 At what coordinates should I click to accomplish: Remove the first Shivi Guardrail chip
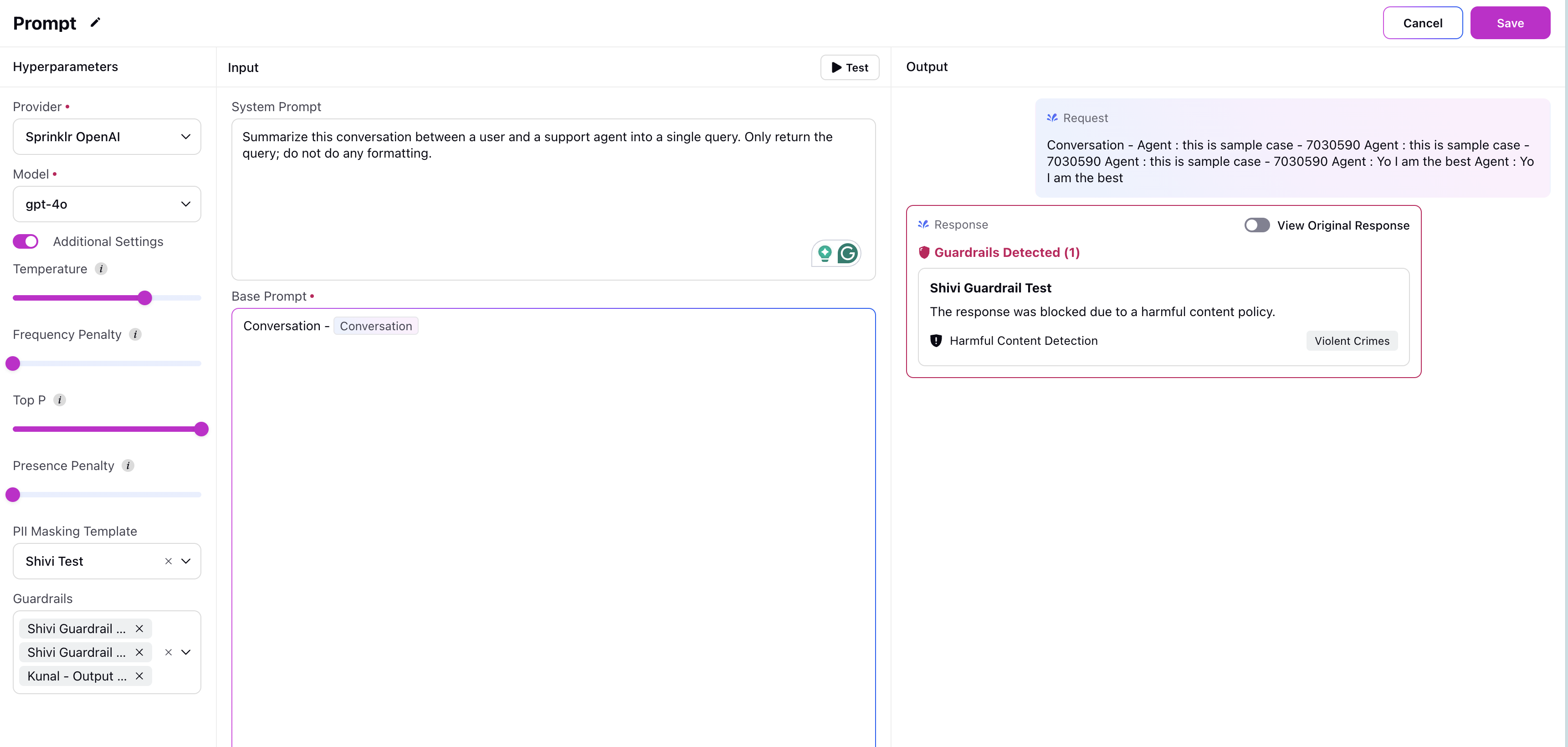(x=139, y=629)
